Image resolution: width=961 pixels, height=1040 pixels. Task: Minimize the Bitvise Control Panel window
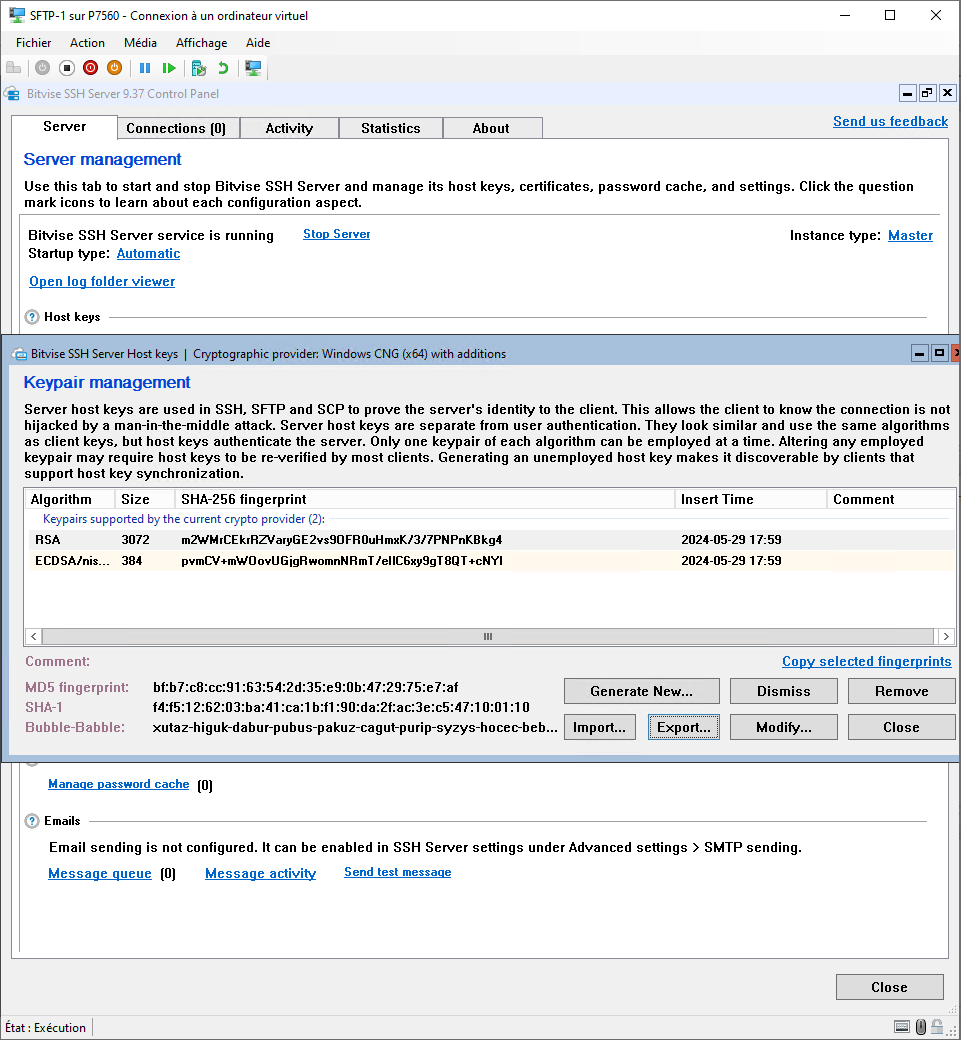[907, 94]
